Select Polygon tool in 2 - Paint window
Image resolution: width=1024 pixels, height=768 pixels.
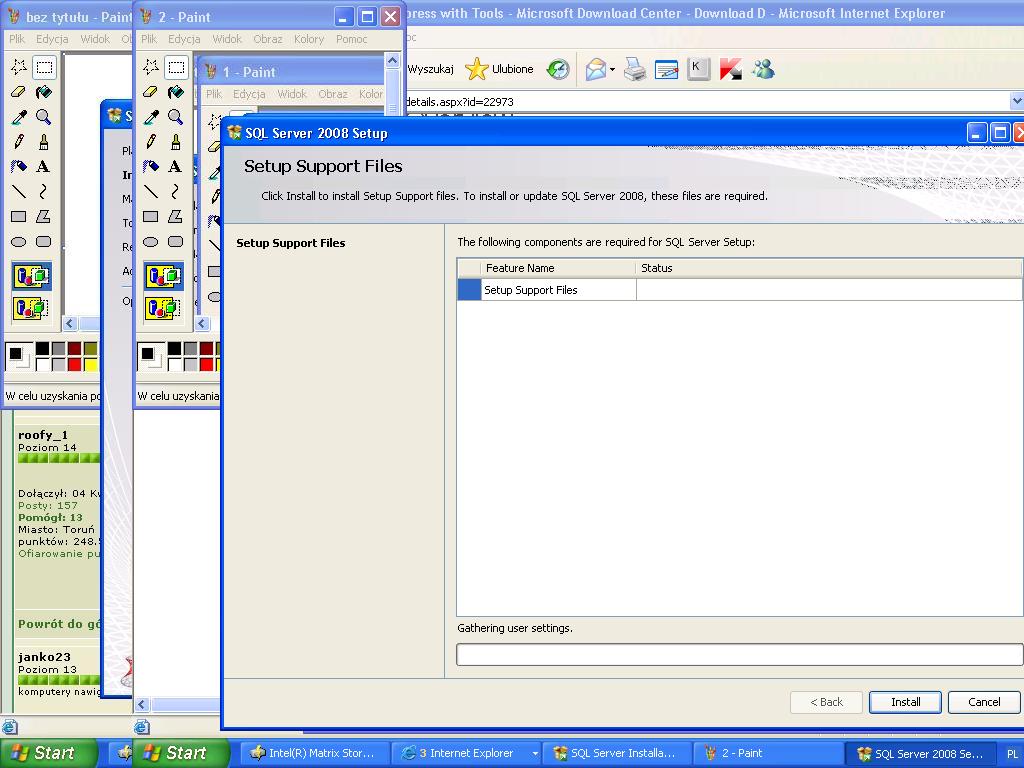coord(176,216)
